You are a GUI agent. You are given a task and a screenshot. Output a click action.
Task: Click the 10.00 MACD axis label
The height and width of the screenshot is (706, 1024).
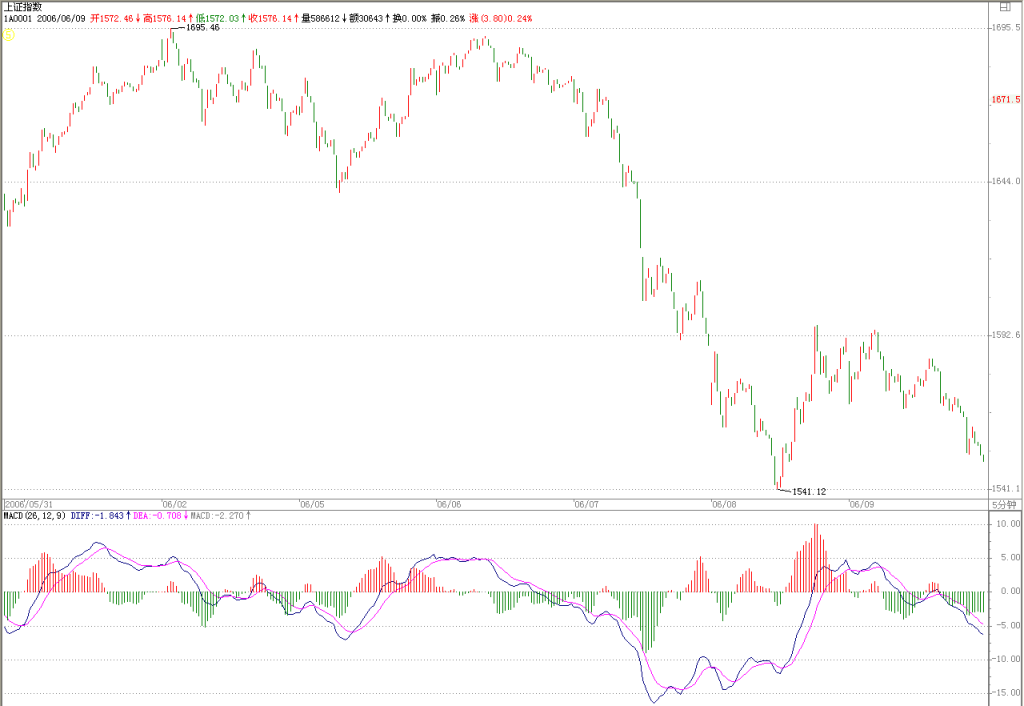point(1009,524)
